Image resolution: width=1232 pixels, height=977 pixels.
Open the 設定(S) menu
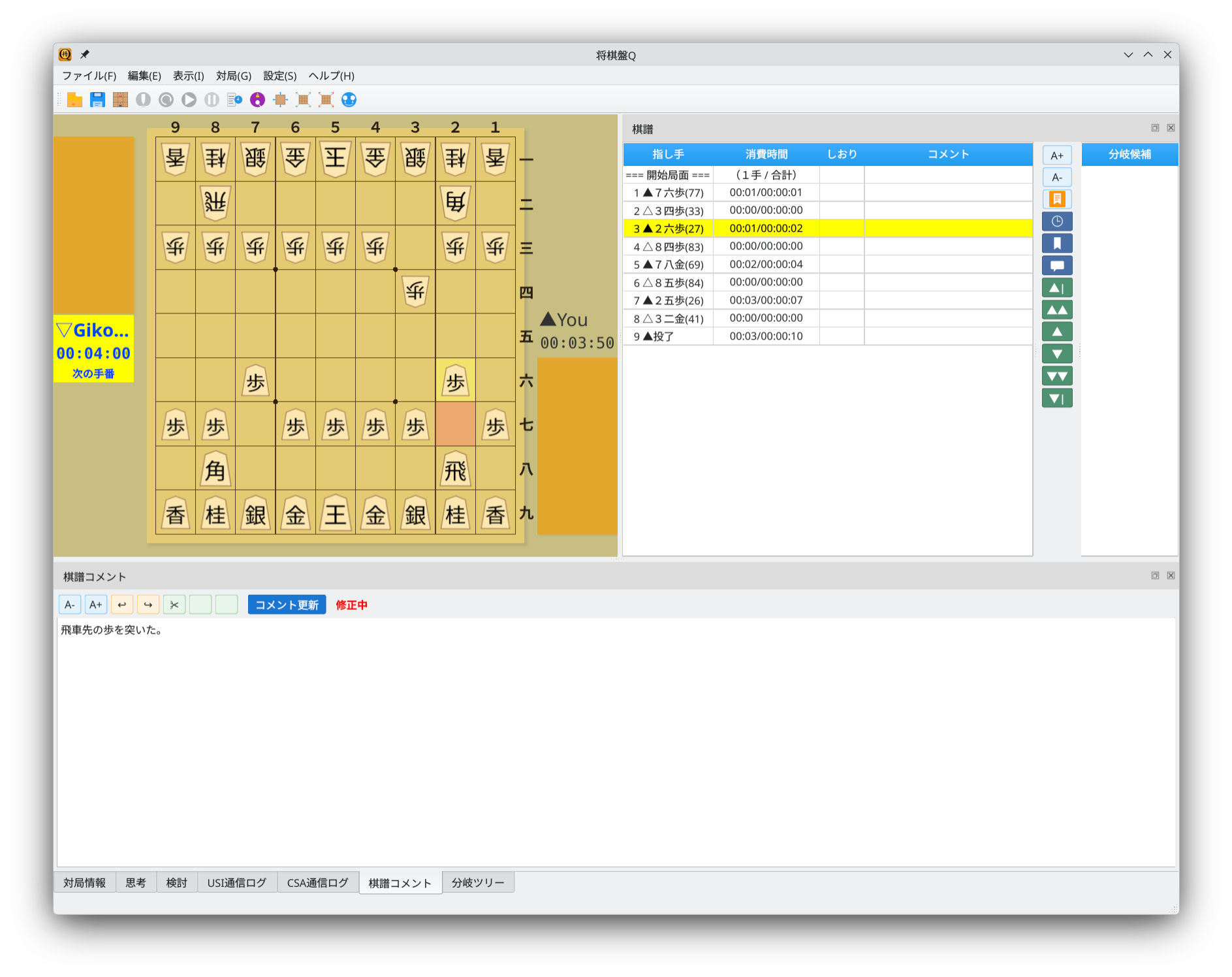pos(279,76)
